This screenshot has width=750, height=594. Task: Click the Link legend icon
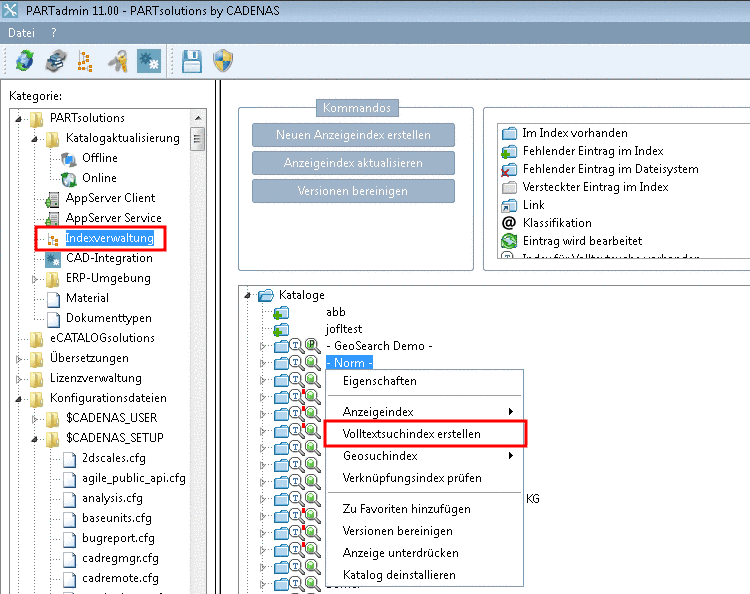[509, 205]
